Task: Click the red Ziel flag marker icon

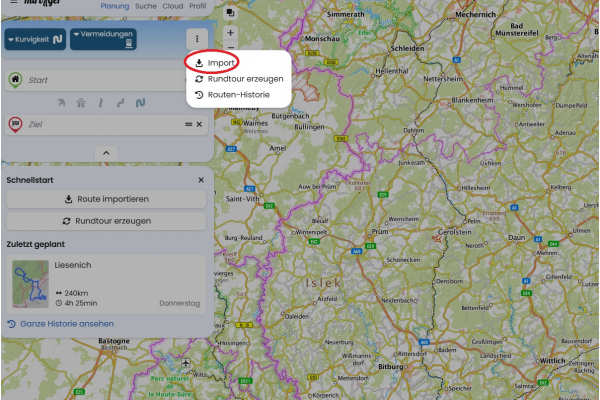Action: [15, 124]
